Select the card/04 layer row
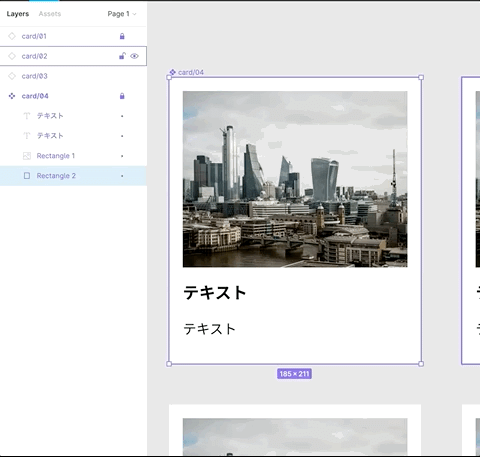 click(73, 96)
